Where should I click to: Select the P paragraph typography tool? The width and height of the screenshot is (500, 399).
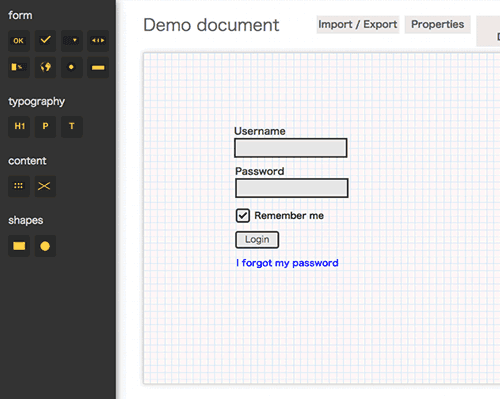pos(45,127)
